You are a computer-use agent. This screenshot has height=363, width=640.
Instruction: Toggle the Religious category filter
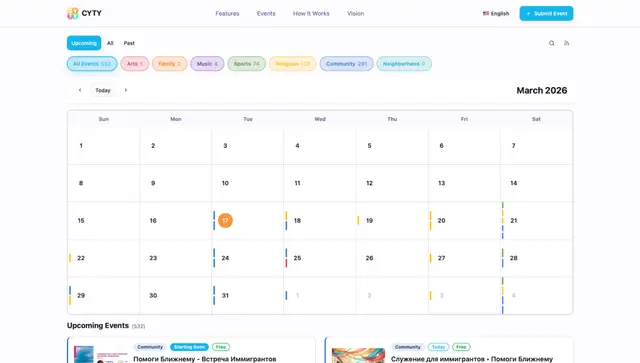pyautogui.click(x=293, y=64)
